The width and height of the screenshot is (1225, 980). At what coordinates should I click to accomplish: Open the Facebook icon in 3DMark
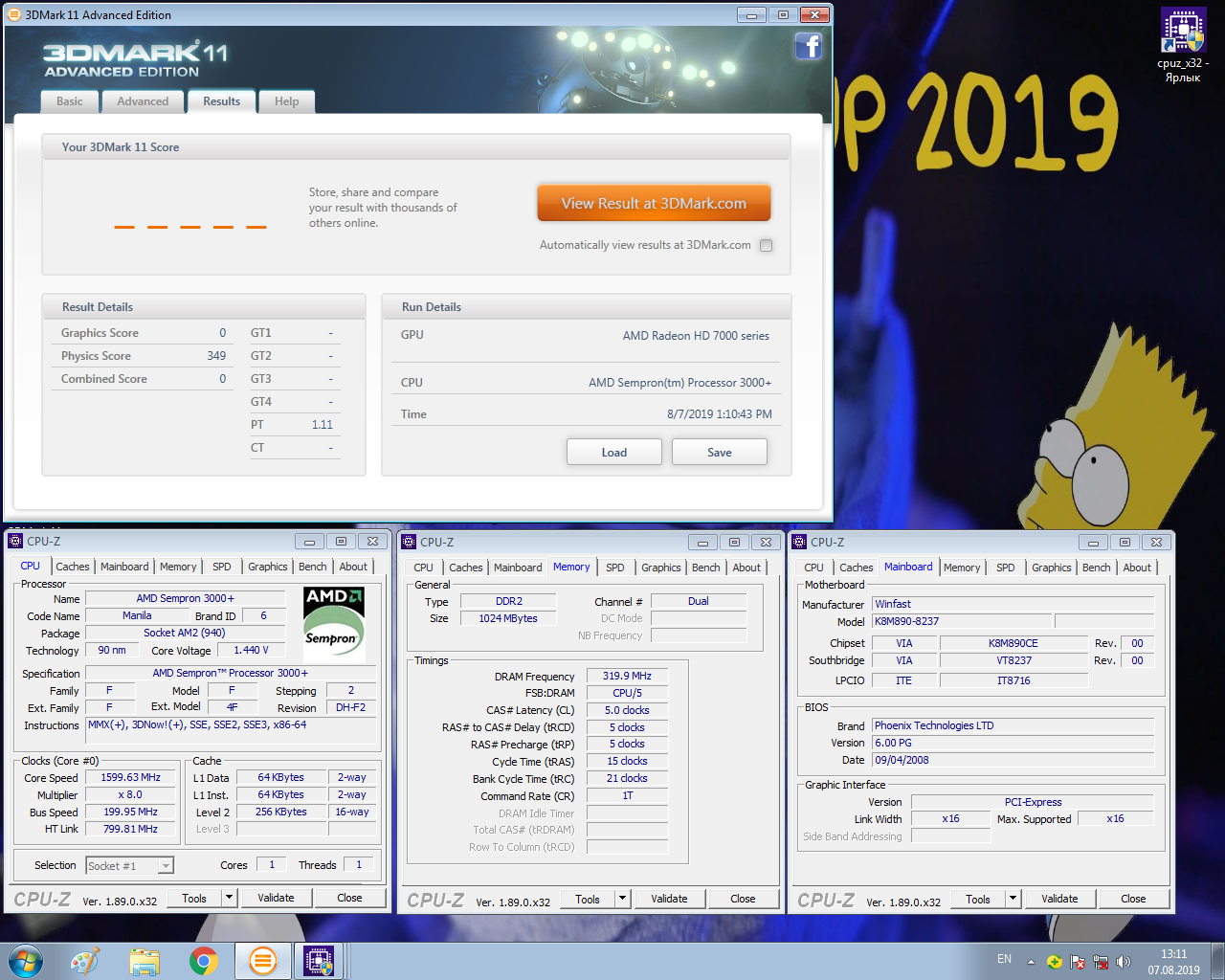click(x=809, y=46)
